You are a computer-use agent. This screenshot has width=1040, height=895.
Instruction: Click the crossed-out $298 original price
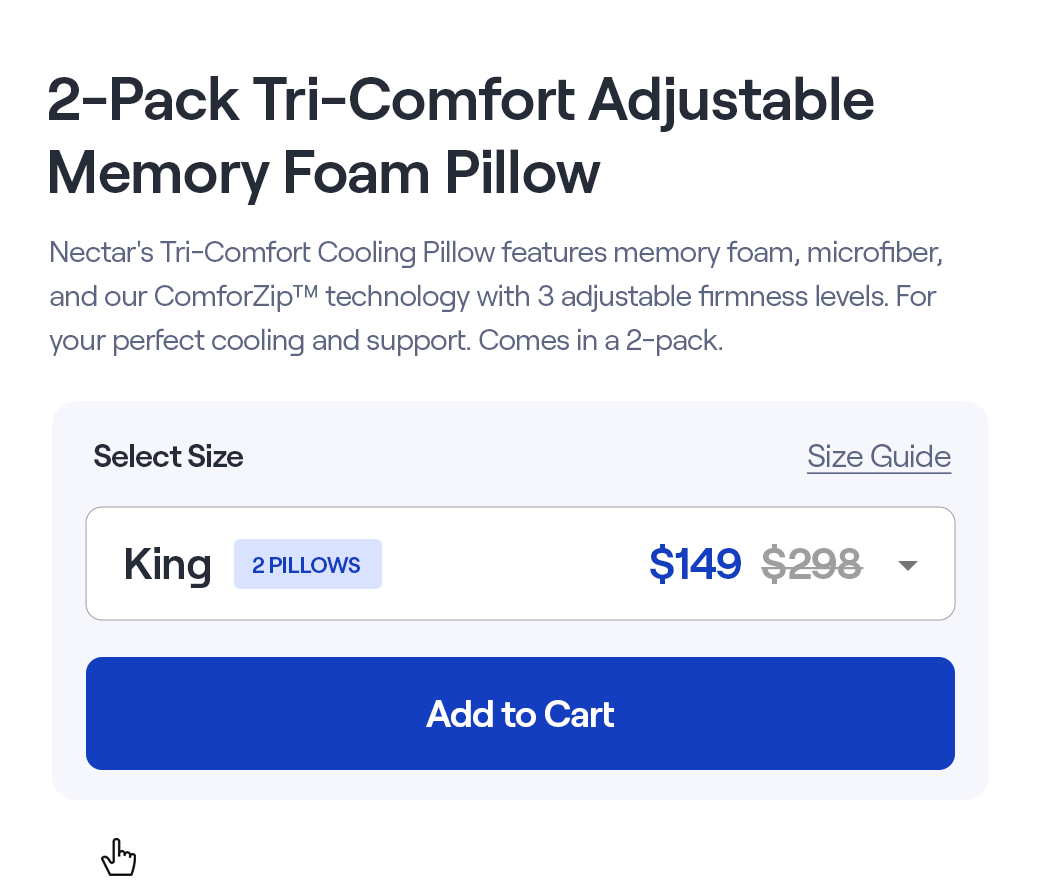[811, 563]
